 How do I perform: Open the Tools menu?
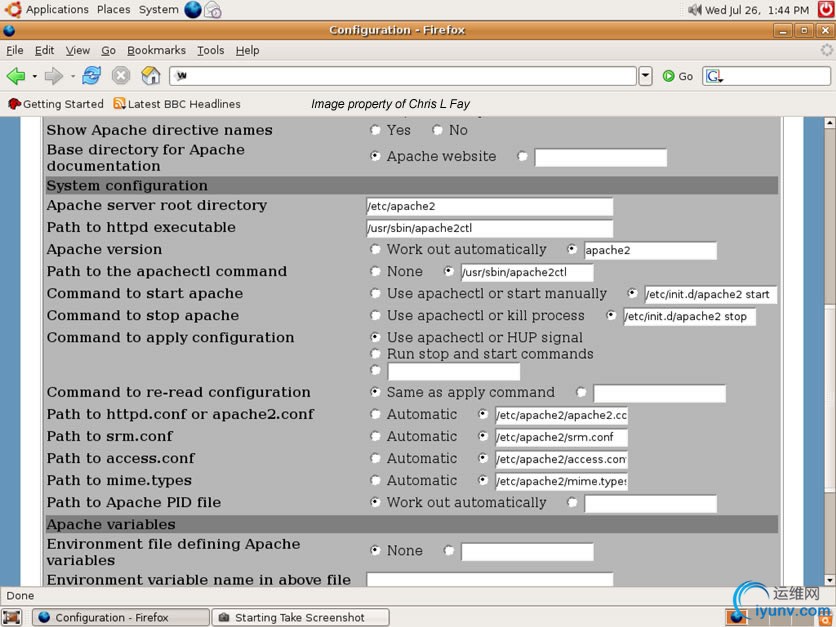tap(210, 50)
